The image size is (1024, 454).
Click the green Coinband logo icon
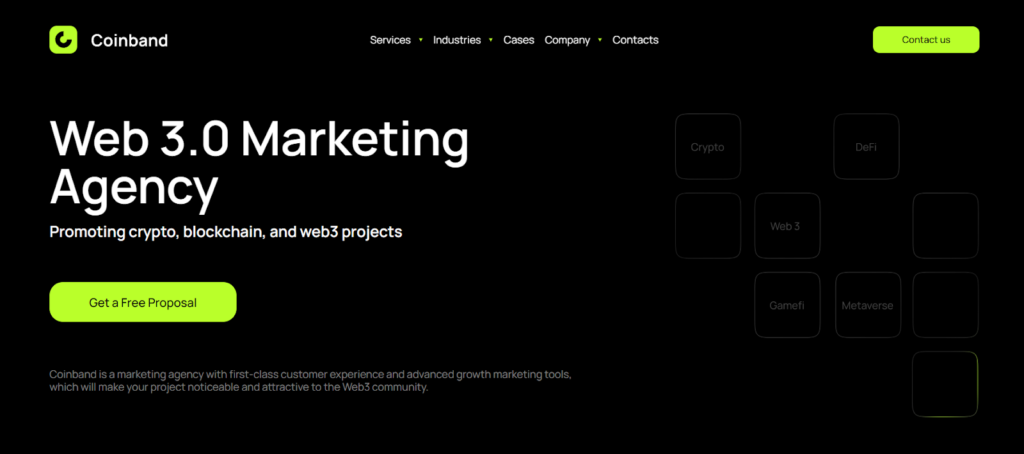point(63,40)
